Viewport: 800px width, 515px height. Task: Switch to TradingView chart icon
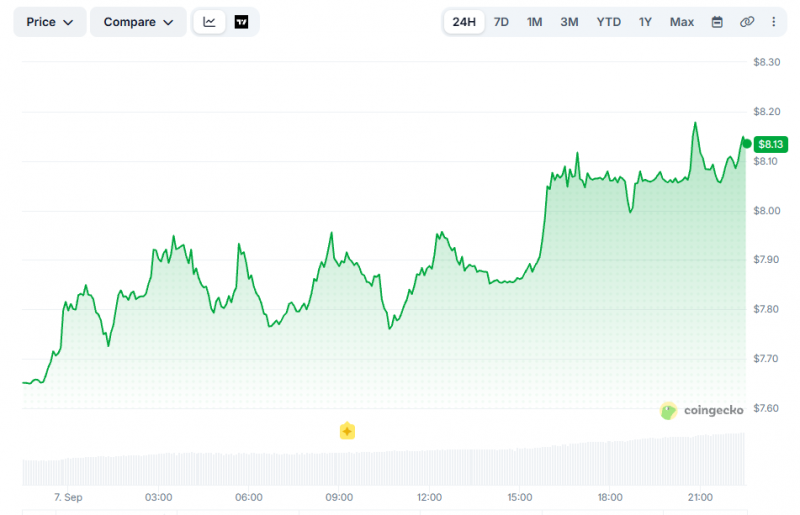(x=241, y=22)
